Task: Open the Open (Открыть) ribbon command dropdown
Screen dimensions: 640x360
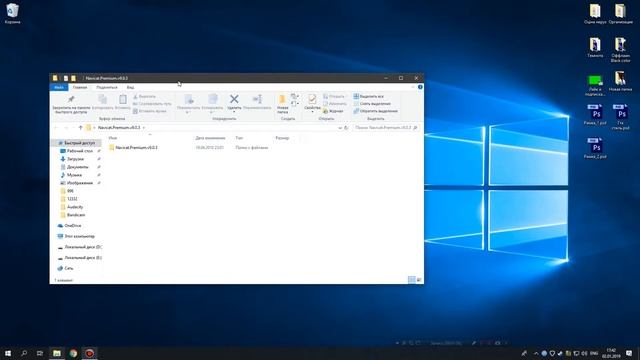Action: click(335, 96)
